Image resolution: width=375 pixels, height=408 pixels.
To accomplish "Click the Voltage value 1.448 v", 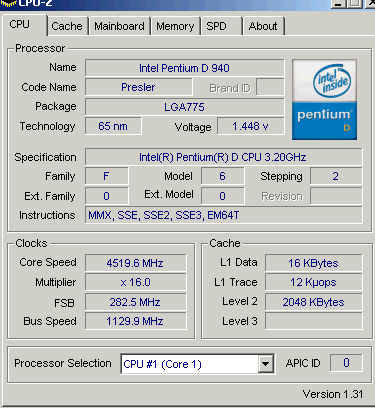I will [251, 126].
